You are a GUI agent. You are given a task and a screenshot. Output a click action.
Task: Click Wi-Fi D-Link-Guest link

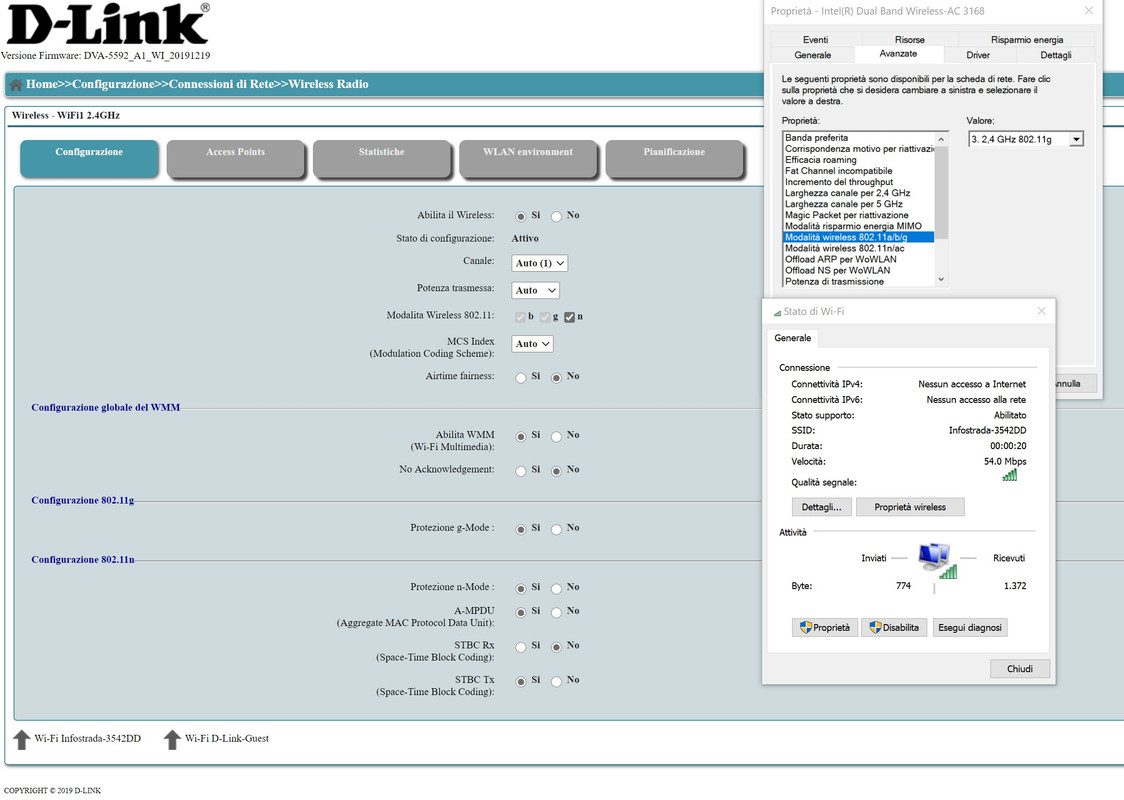point(227,738)
